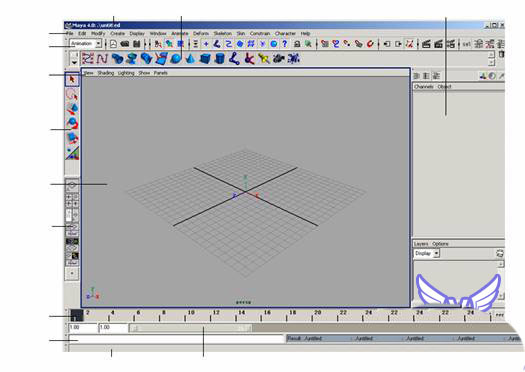Click the command line input field
The height and width of the screenshot is (372, 525).
[x=176, y=339]
